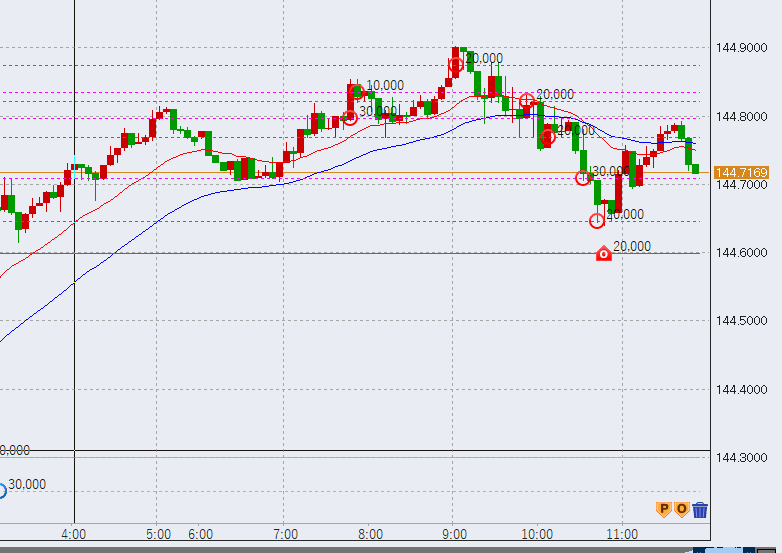Click the red circle marker labeled 10,000
Image resolution: width=782 pixels, height=553 pixels.
point(357,92)
